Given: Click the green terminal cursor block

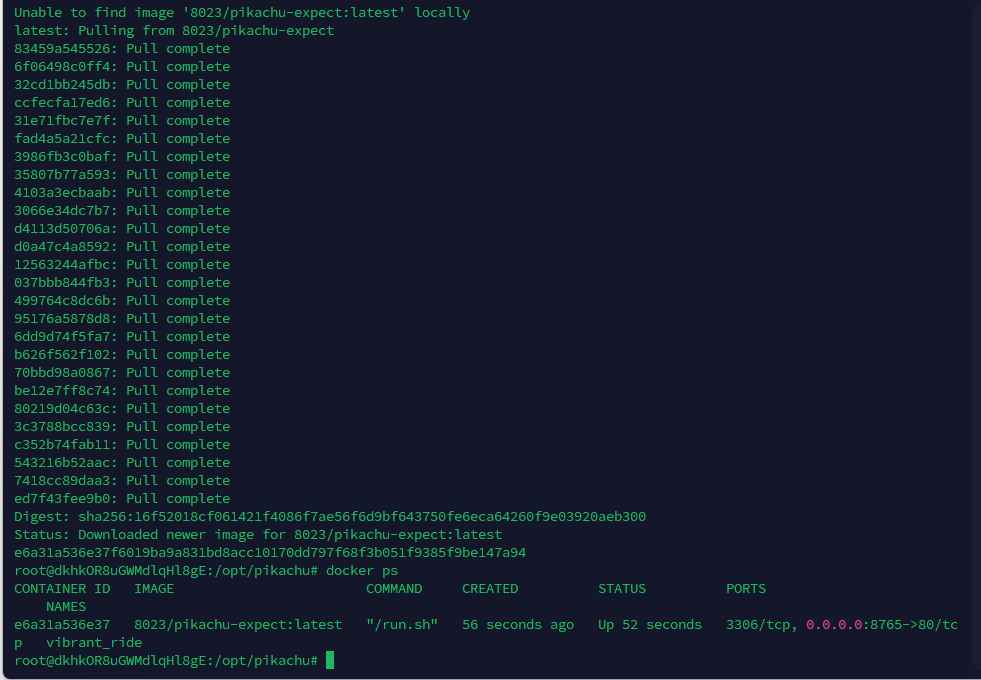Looking at the screenshot, I should 330,660.
